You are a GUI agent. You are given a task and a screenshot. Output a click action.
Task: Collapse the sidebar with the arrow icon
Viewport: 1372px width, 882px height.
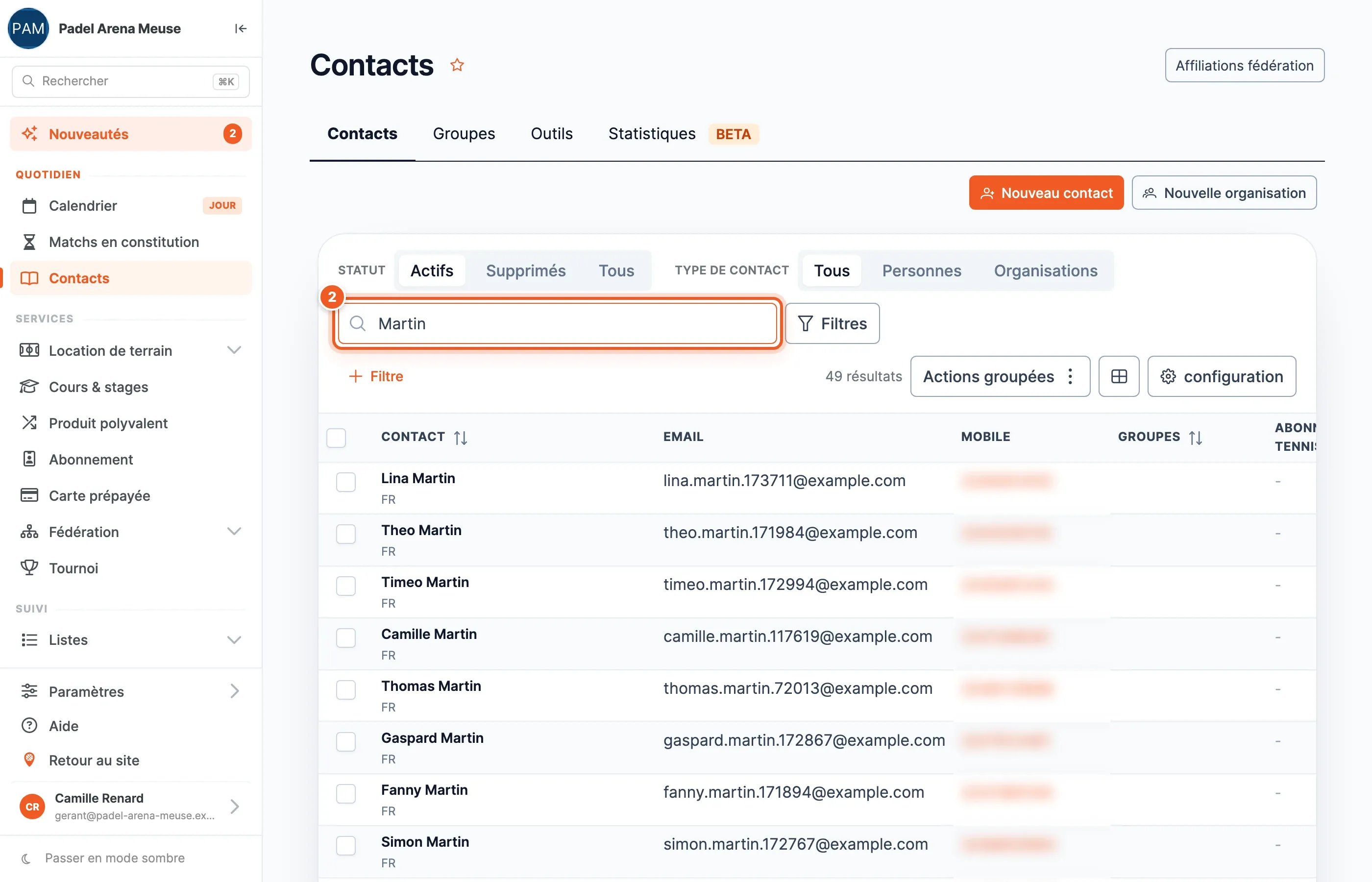click(x=241, y=28)
